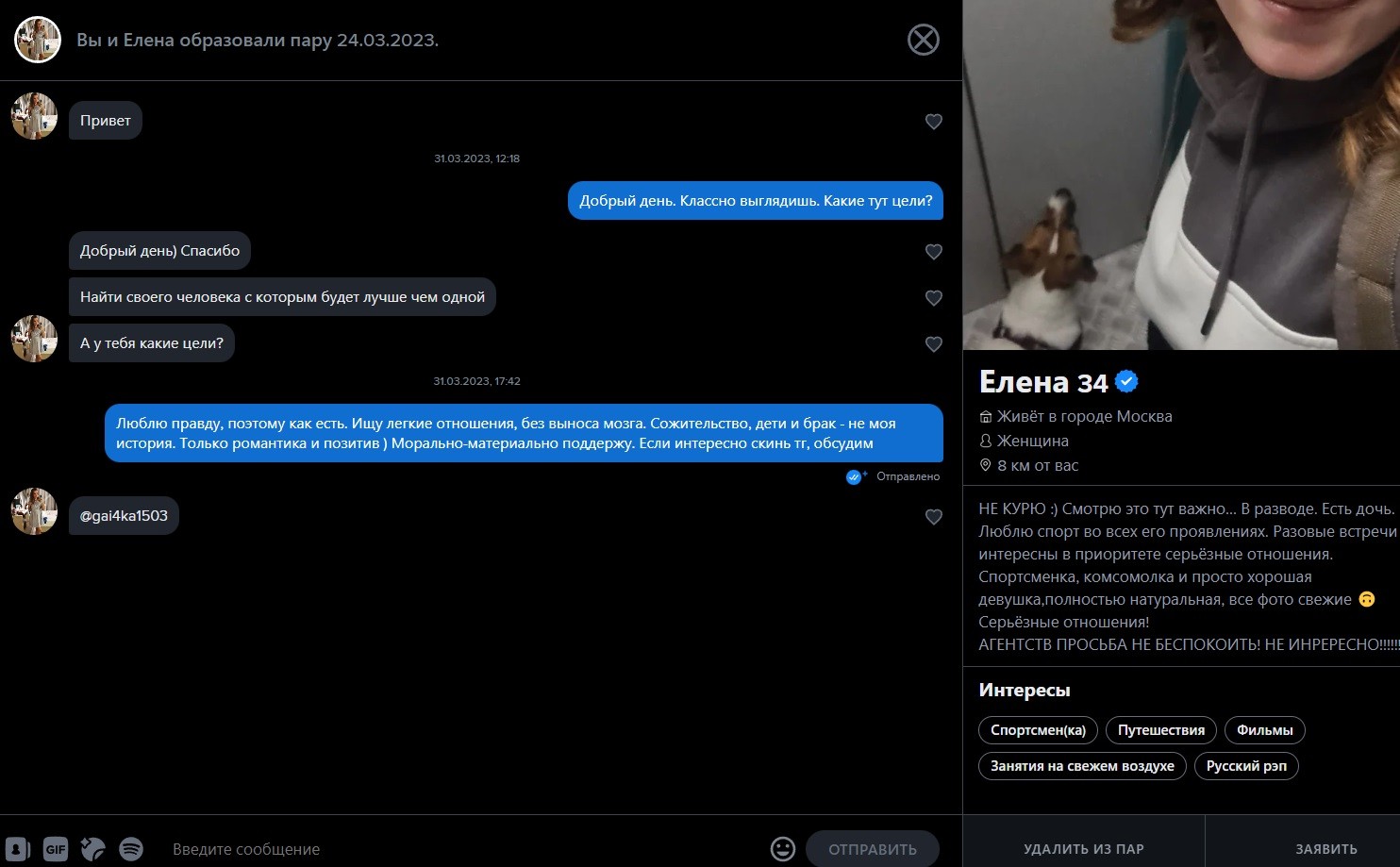Click the Путешествия interest tag
The image size is (1400, 867).
pyautogui.click(x=1161, y=730)
